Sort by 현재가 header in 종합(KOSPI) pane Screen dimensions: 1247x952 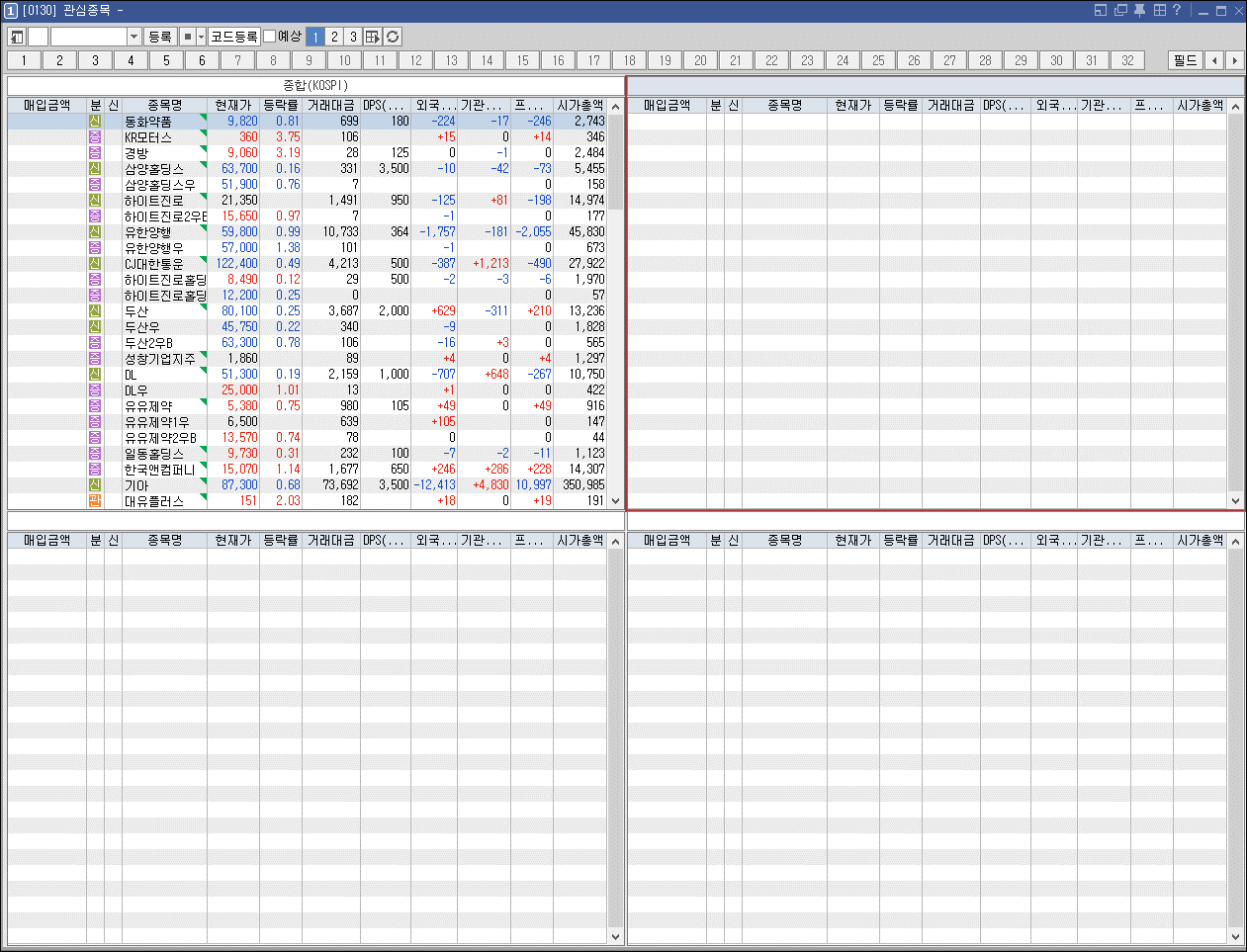[233, 105]
